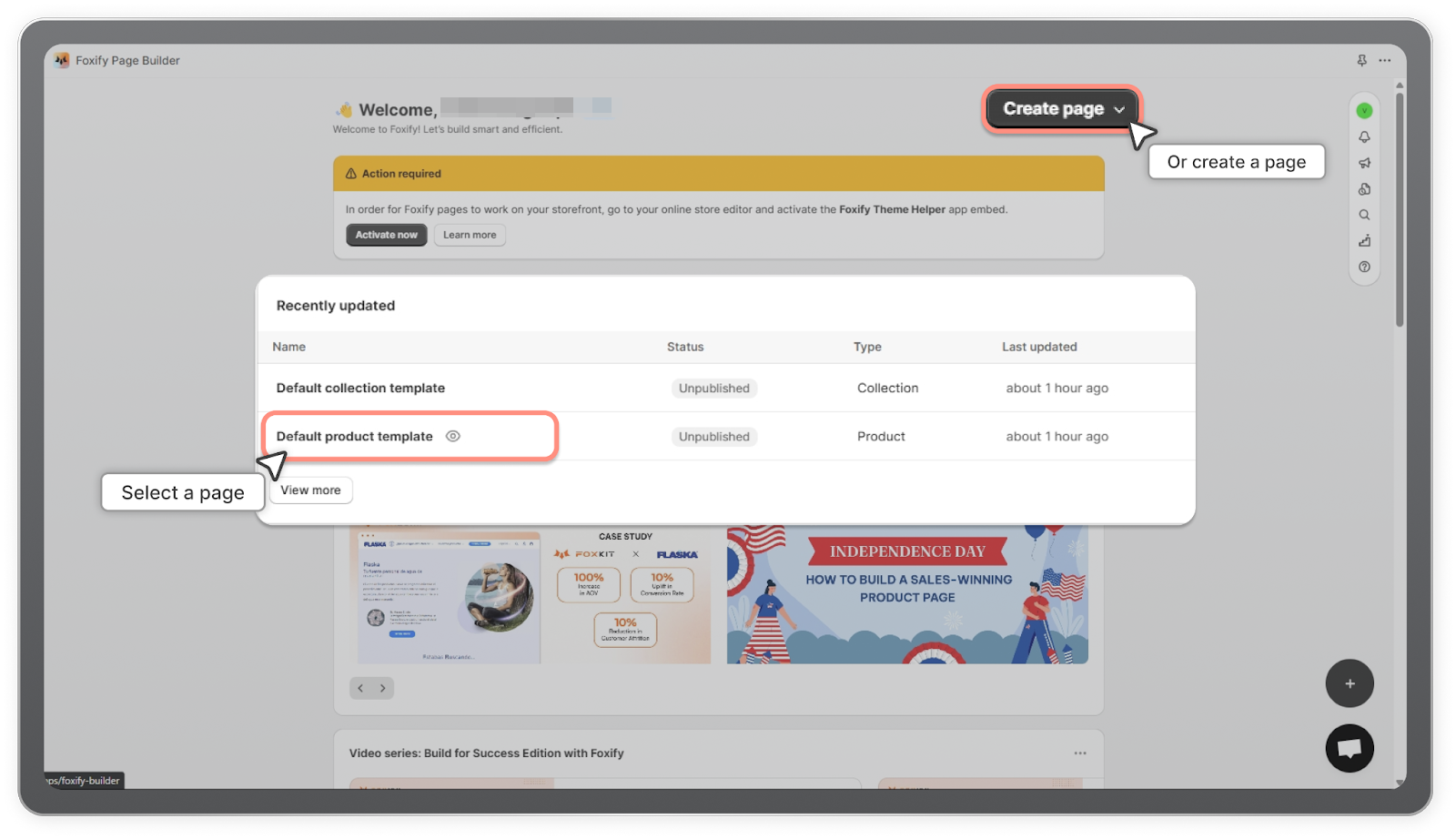Image resolution: width=1456 pixels, height=839 pixels.
Task: Open the Flaska case study thumbnail
Action: click(531, 596)
